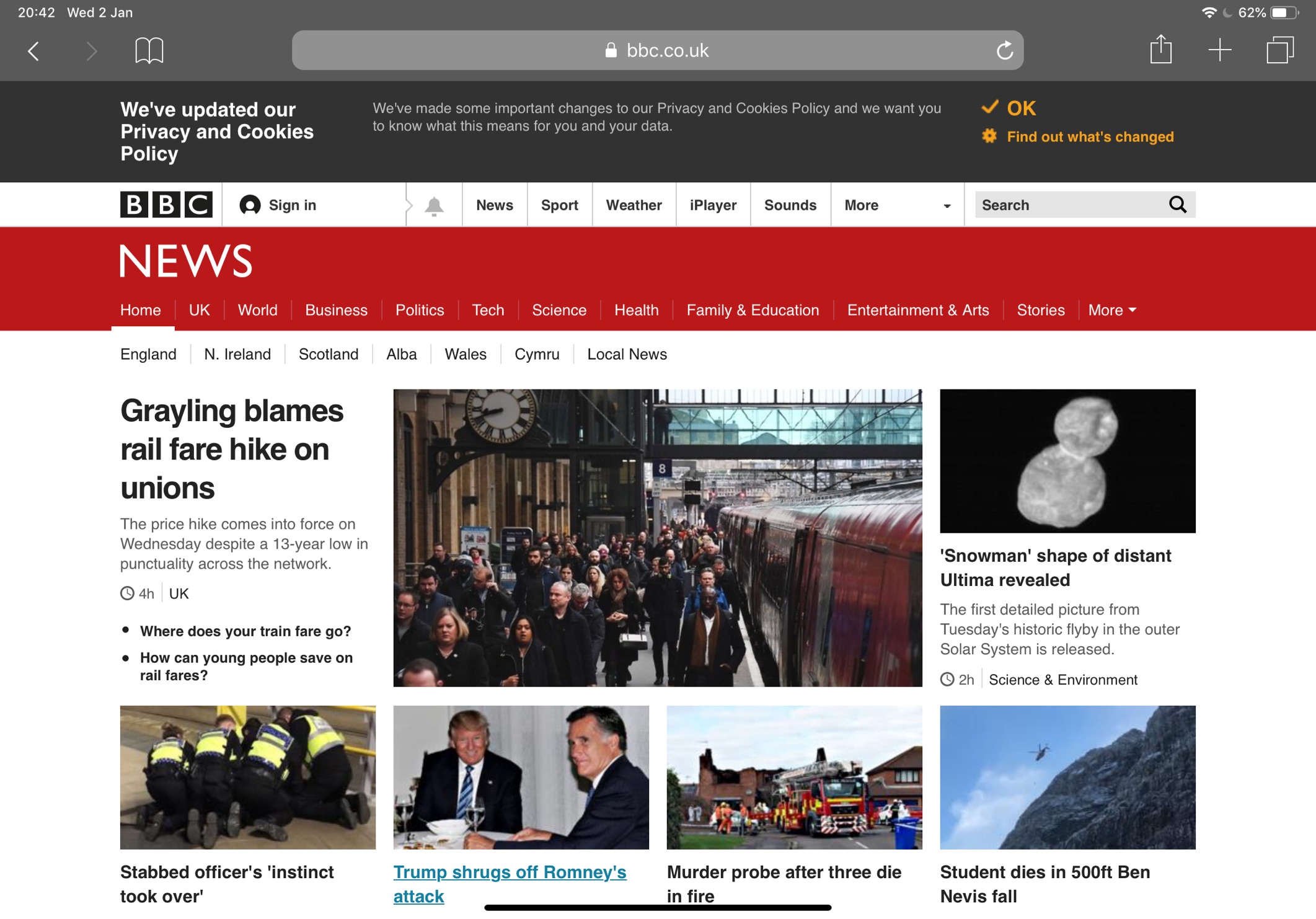Click the UK tag under Grayling story

click(x=179, y=593)
